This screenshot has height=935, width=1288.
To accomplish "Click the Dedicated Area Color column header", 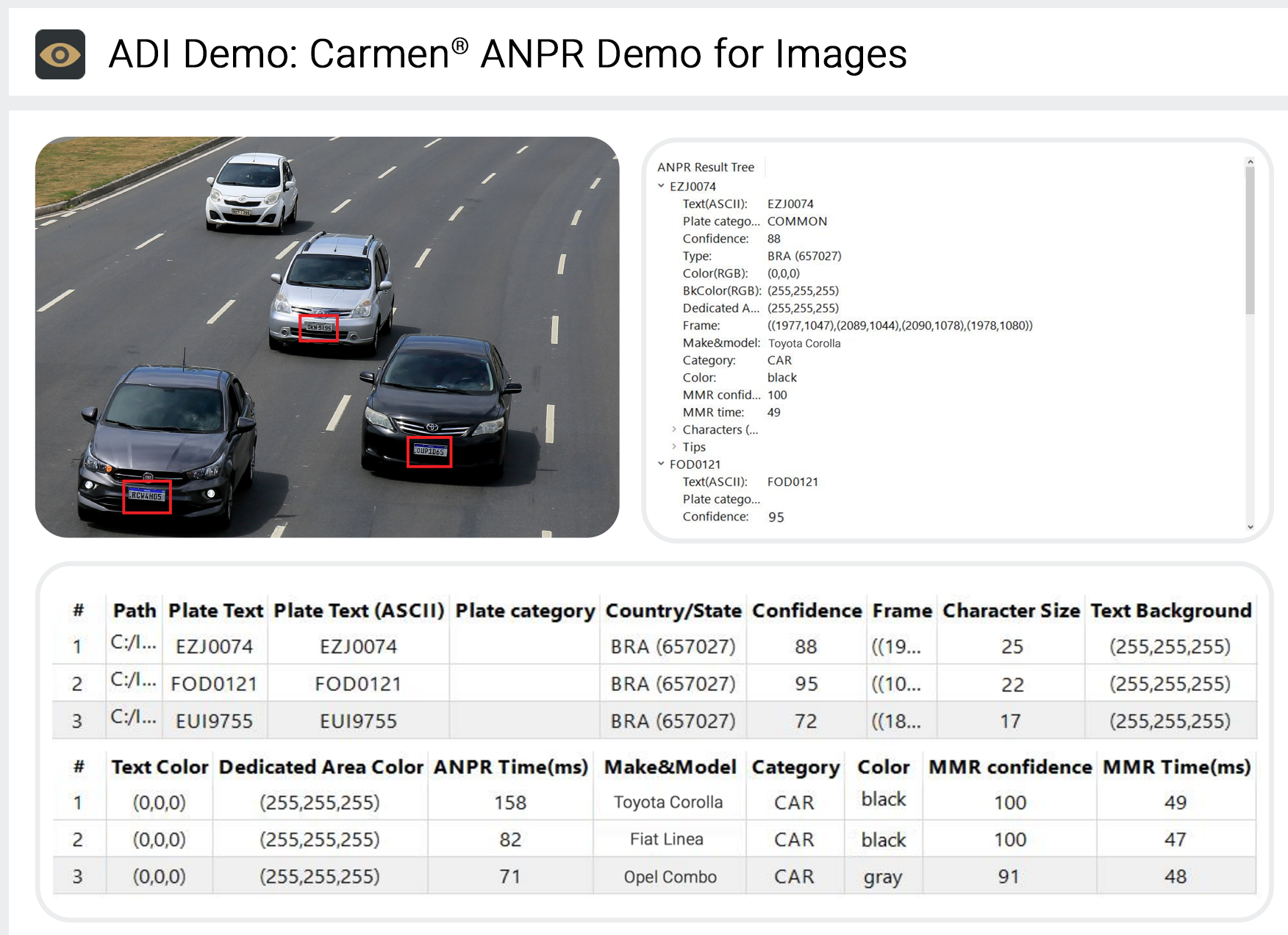I will (x=321, y=767).
